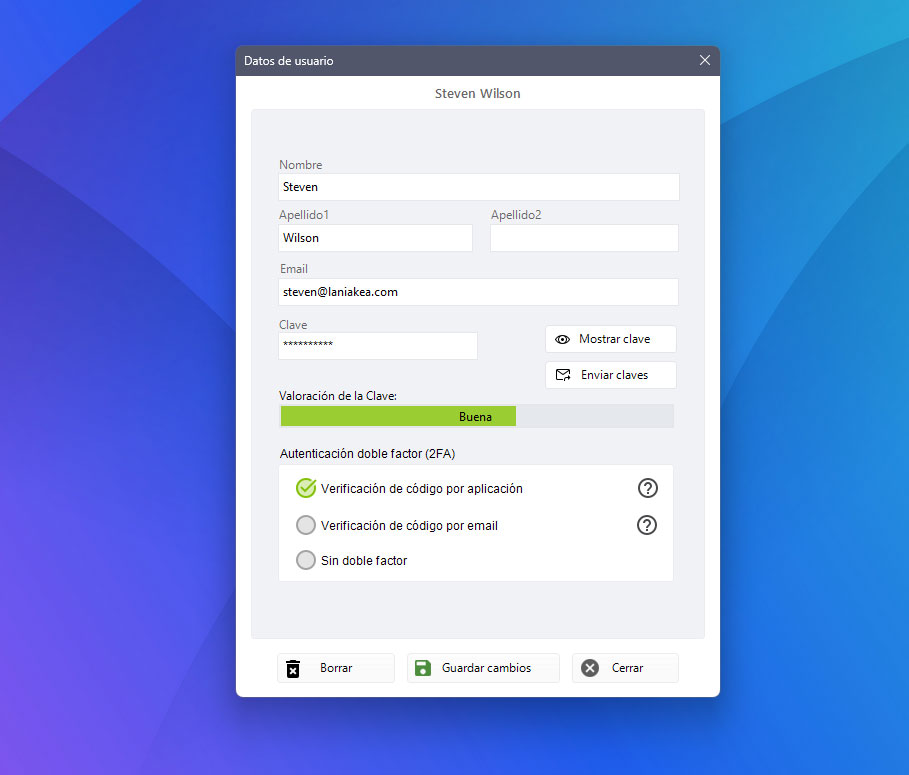Click the Email field with steven@laniakea.com

coord(478,292)
